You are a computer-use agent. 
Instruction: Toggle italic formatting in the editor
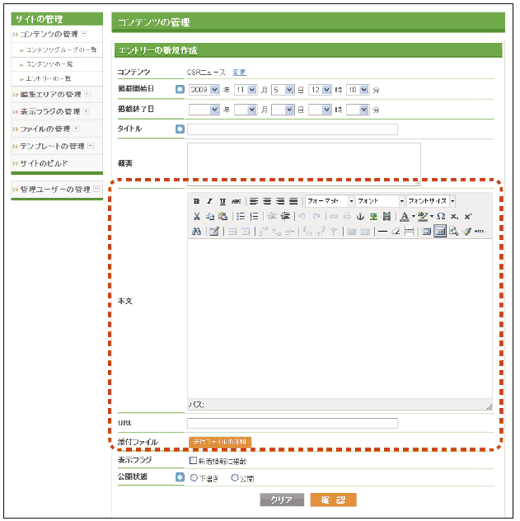click(x=209, y=201)
